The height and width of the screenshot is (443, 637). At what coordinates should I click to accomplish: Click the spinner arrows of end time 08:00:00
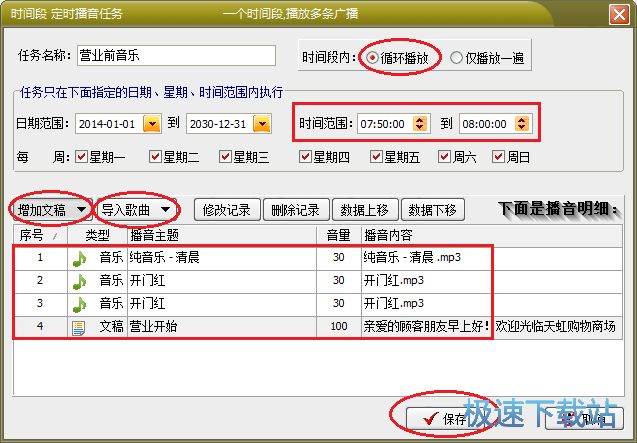522,124
